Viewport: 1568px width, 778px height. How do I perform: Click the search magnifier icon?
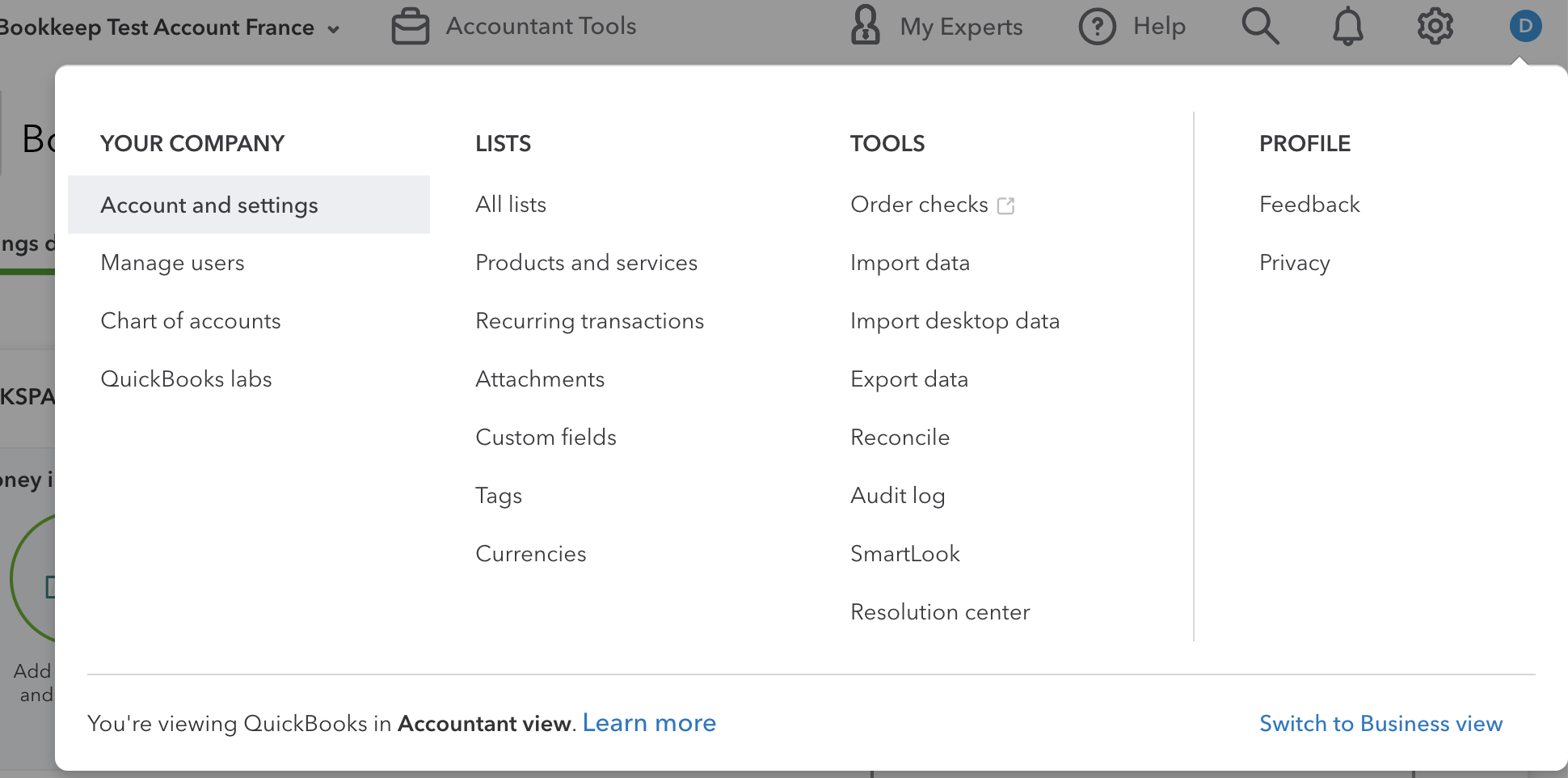click(1260, 27)
